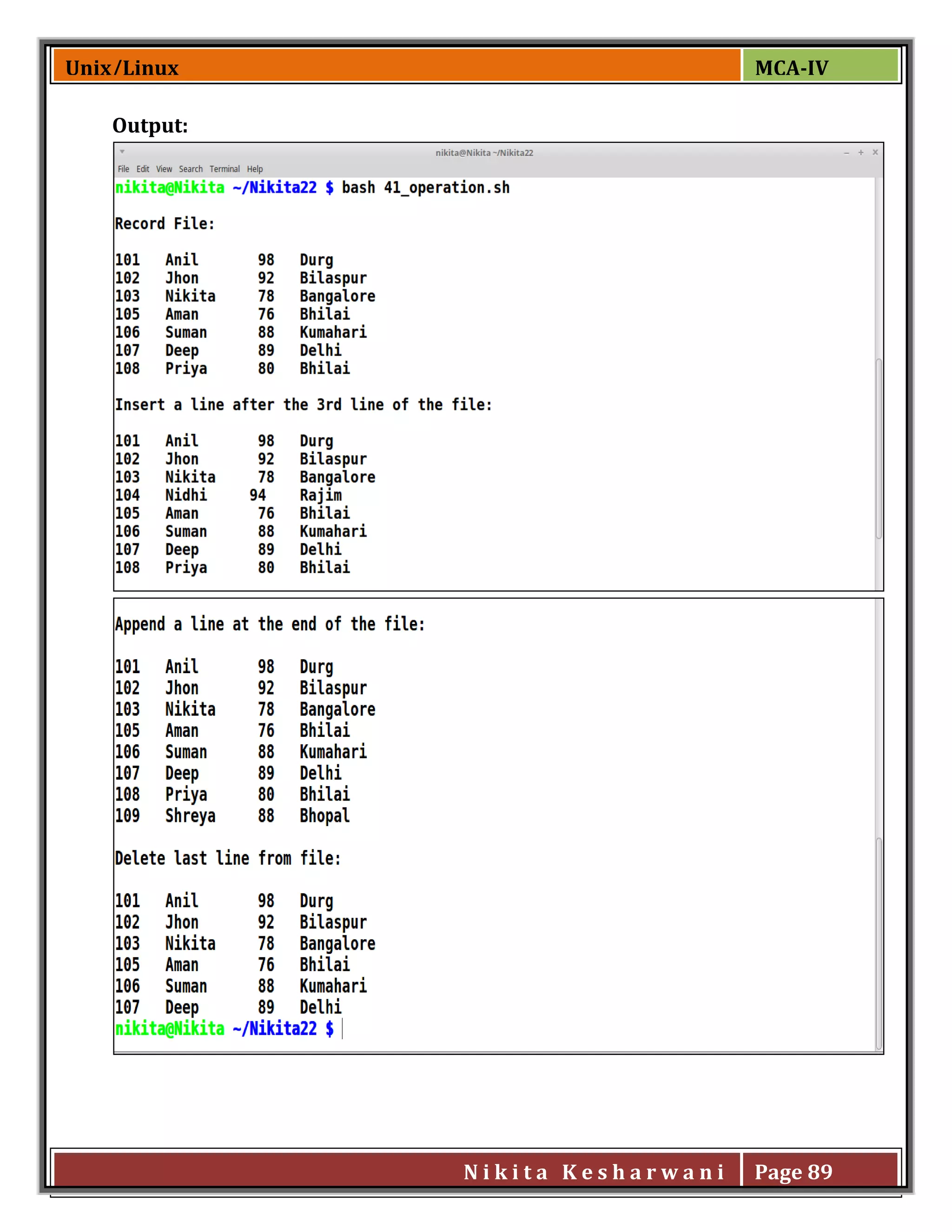Open the Help menu
Screen dimensions: 952x1232
pos(255,169)
